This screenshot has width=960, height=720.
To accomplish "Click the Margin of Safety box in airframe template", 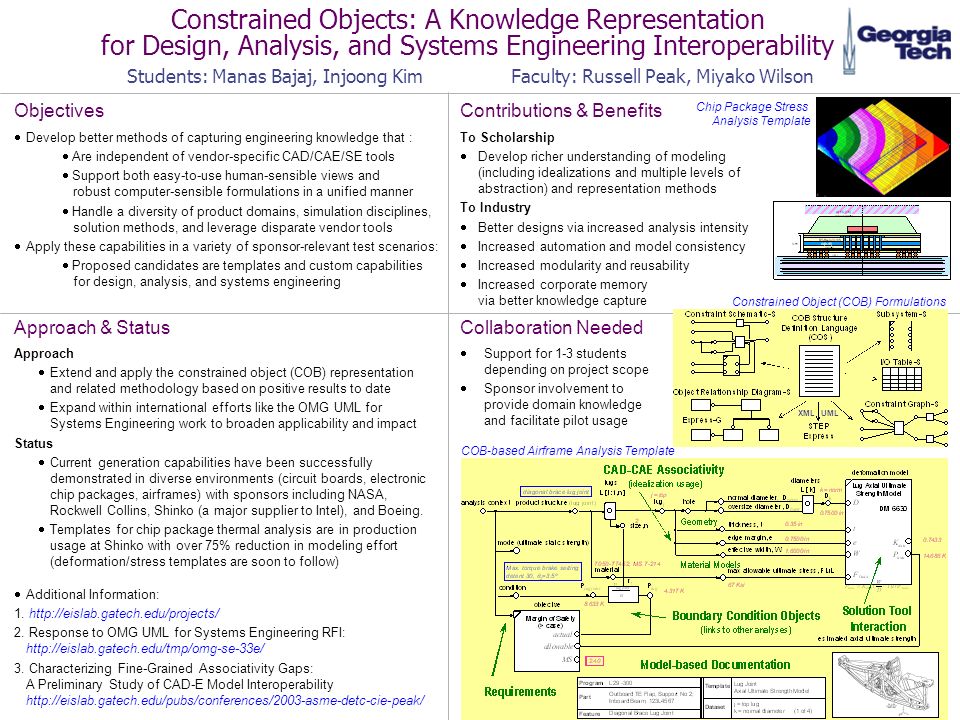I will coord(547,641).
